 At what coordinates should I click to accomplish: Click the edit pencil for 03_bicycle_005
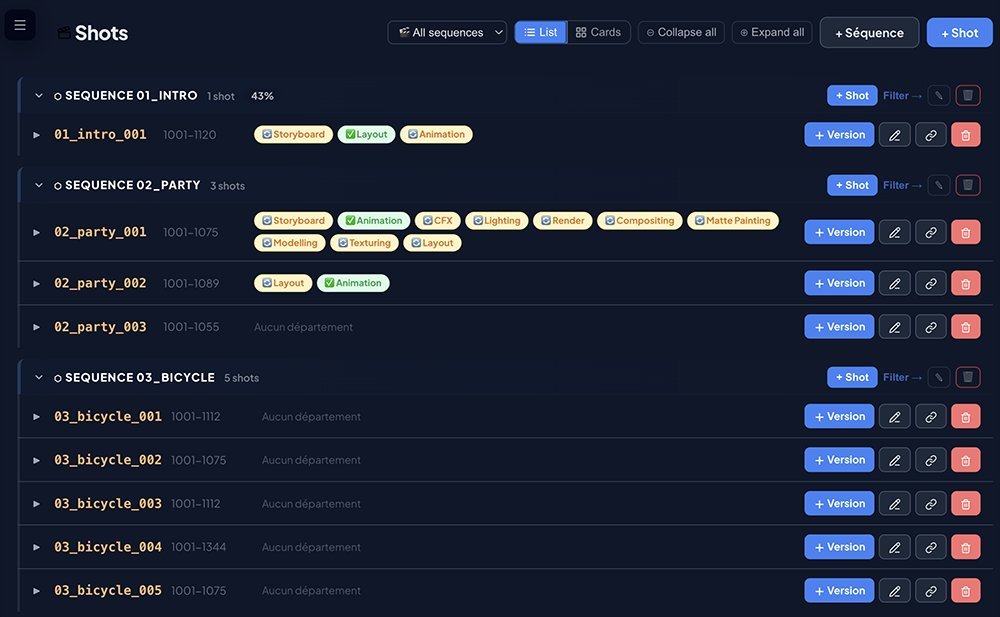894,591
